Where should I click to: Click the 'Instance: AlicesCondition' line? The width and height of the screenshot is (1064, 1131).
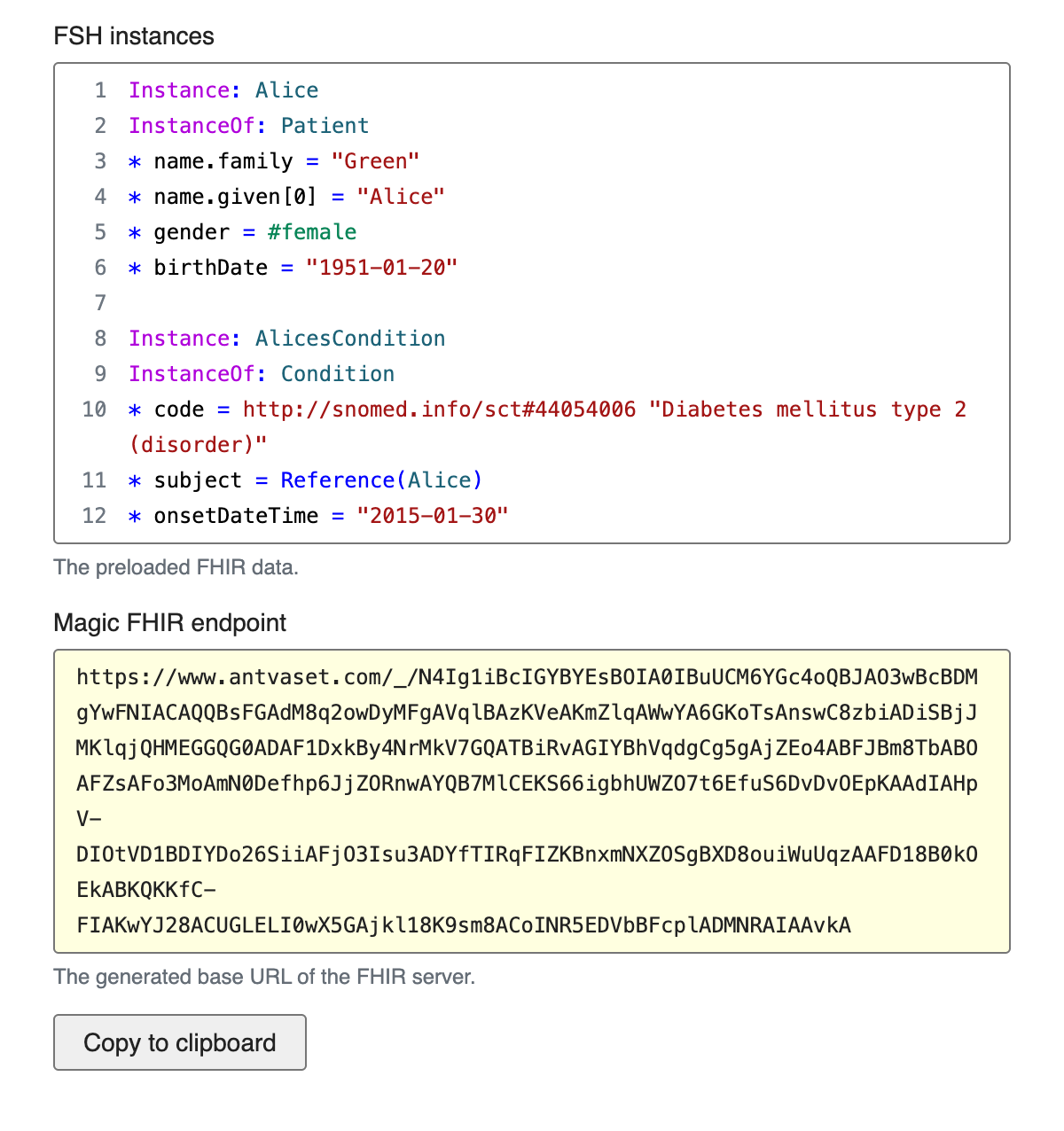(286, 339)
